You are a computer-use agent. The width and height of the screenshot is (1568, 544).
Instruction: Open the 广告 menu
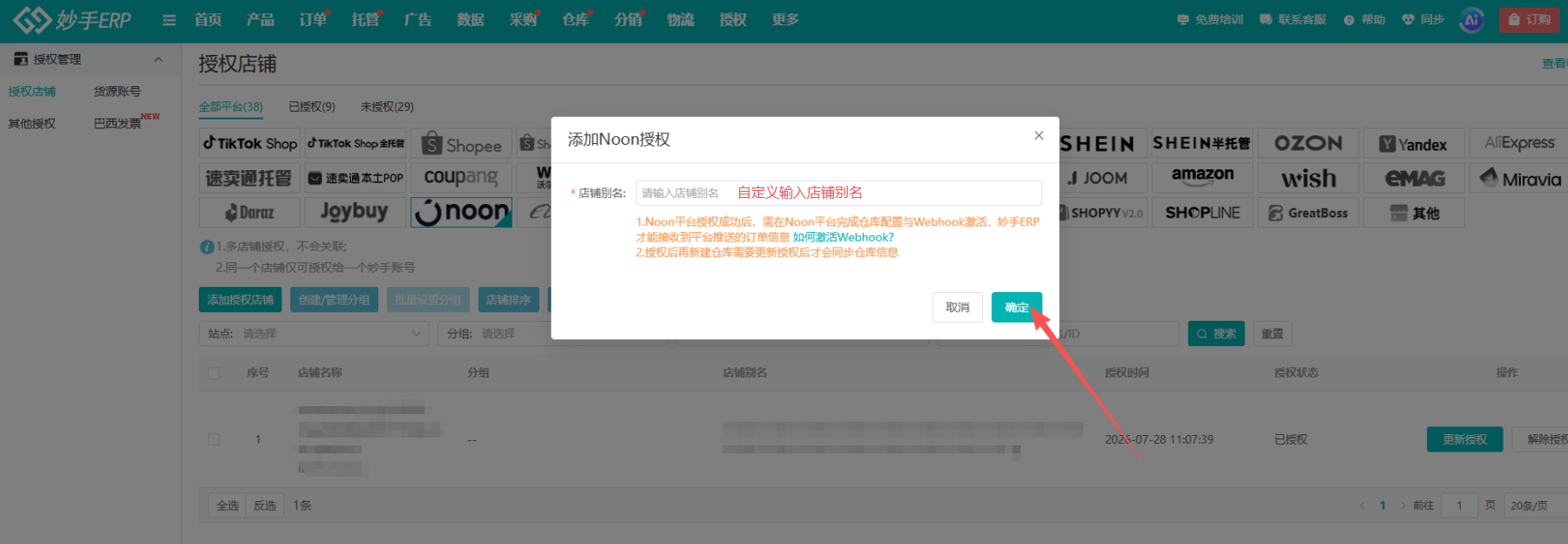coord(418,19)
